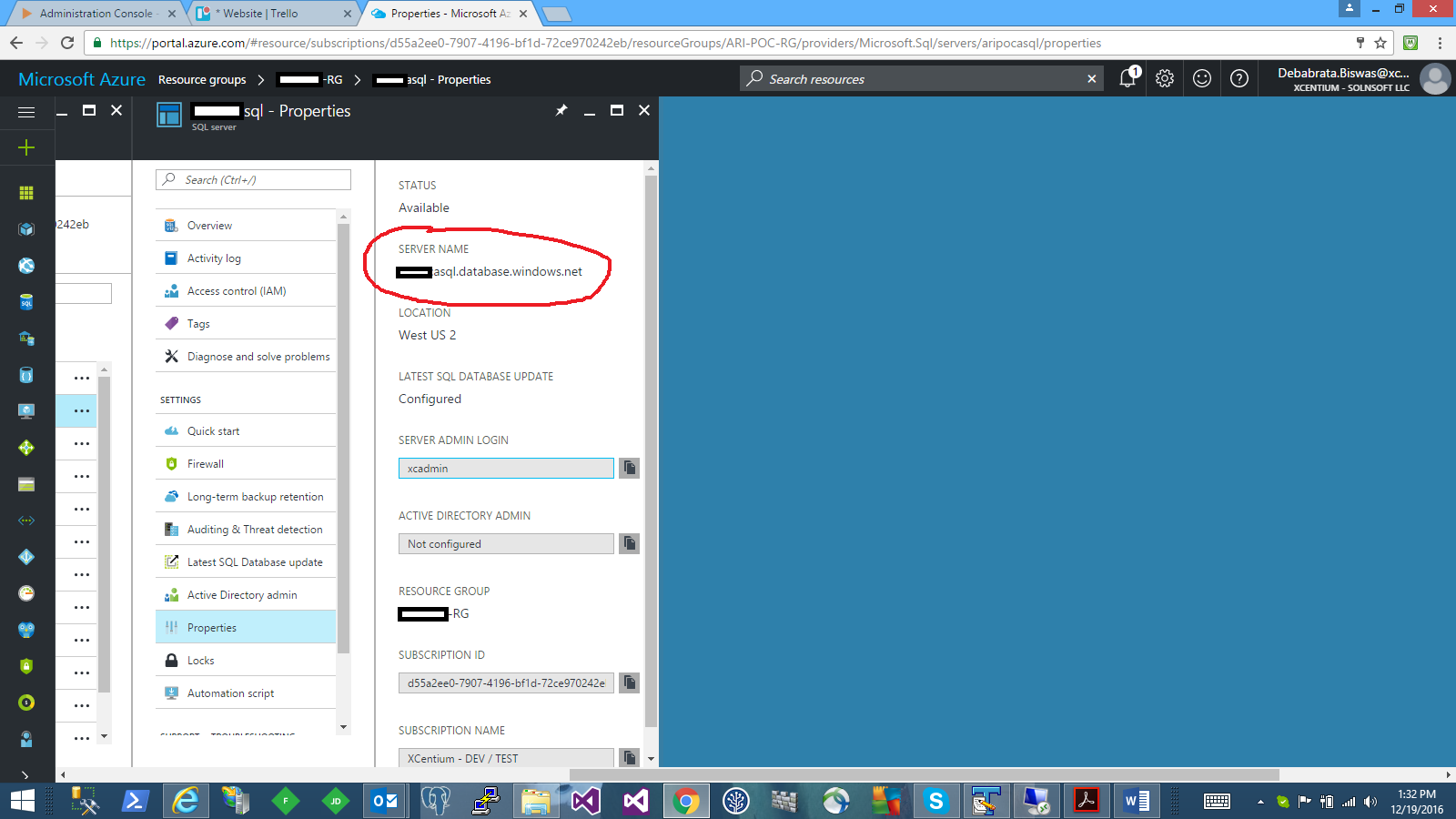Open Firewall settings
Viewport: 1456px width, 819px height.
click(246, 464)
